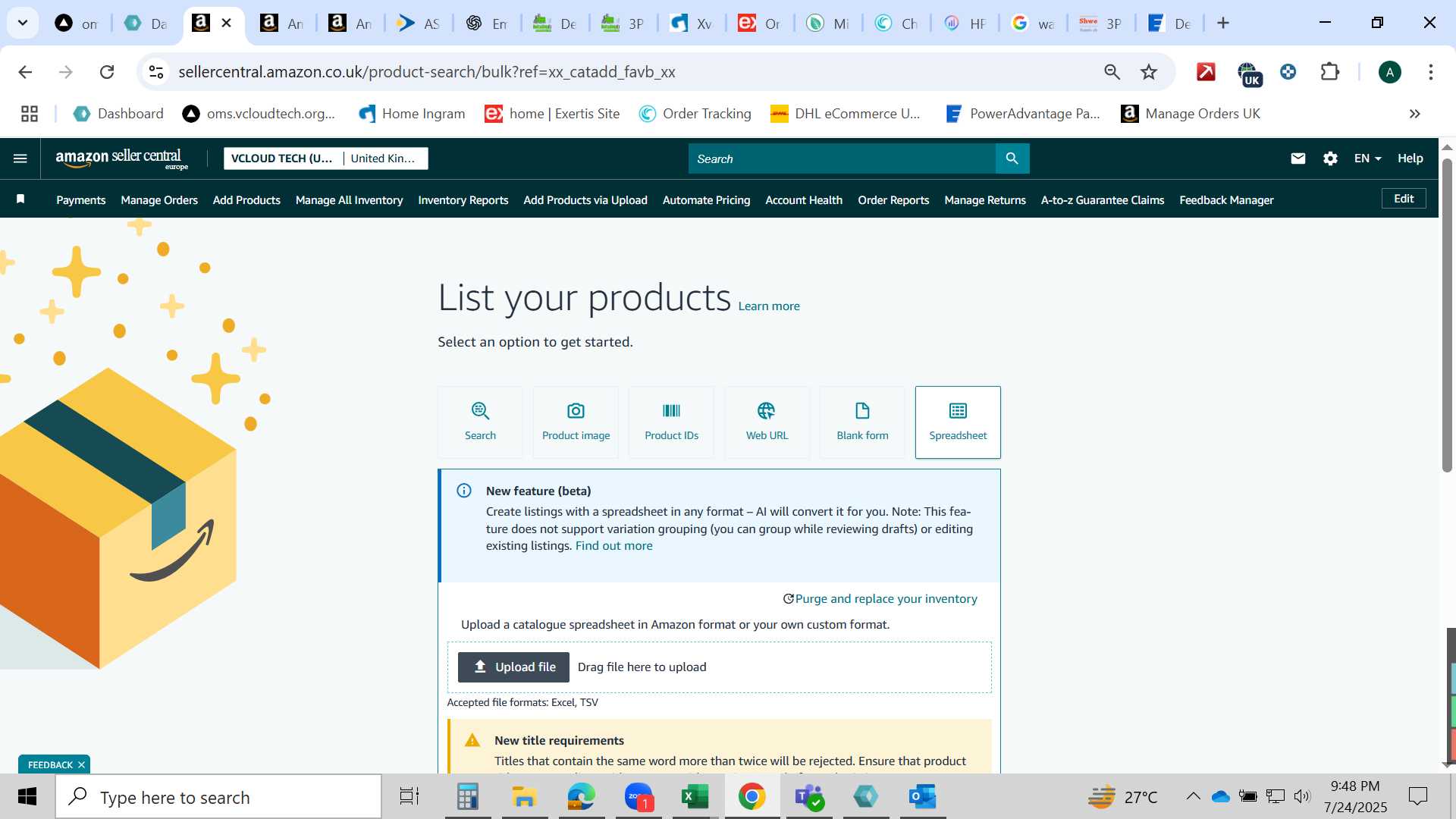Open the Payments menu item

pyautogui.click(x=80, y=200)
